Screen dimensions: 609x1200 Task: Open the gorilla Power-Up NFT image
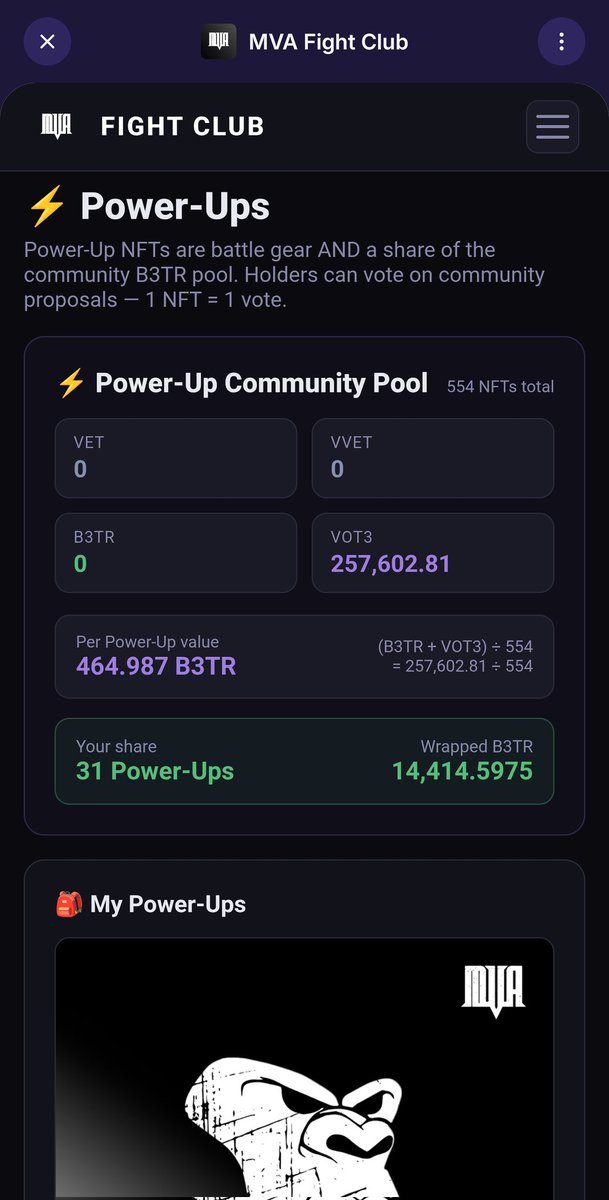point(304,1068)
